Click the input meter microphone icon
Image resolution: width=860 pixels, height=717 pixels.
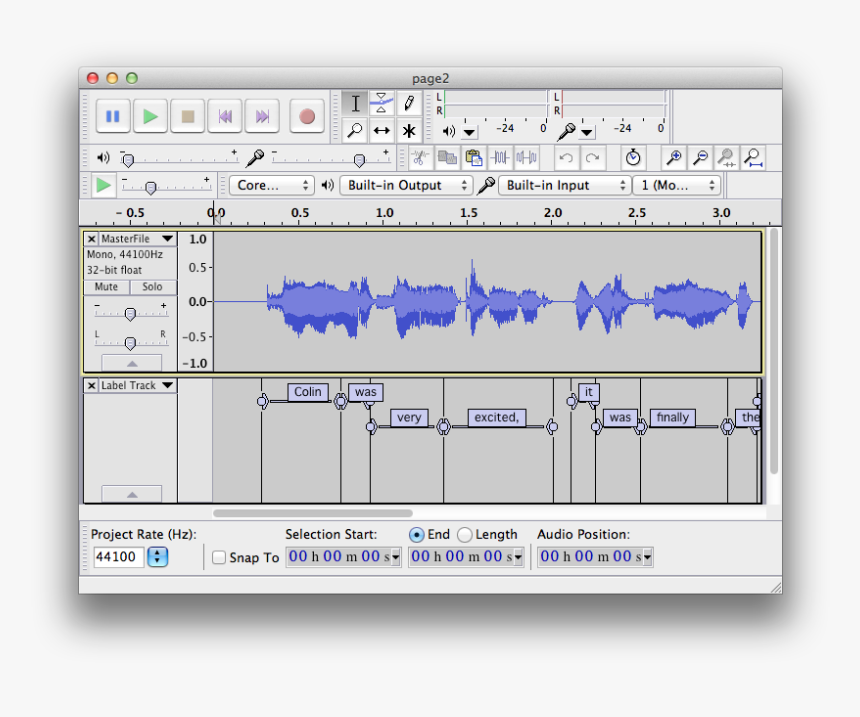click(x=566, y=131)
